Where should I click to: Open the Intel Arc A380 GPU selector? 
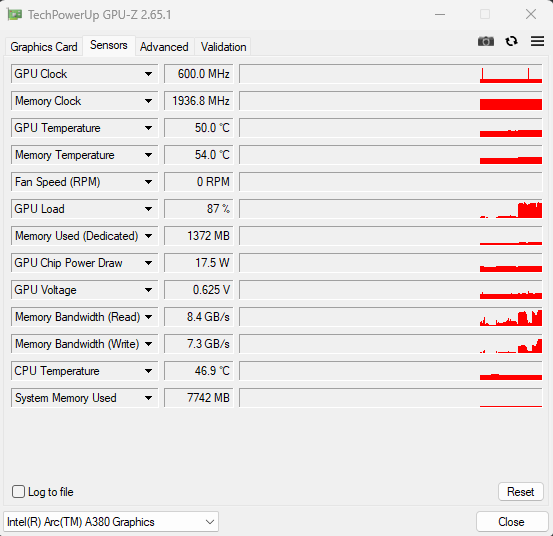(x=111, y=522)
